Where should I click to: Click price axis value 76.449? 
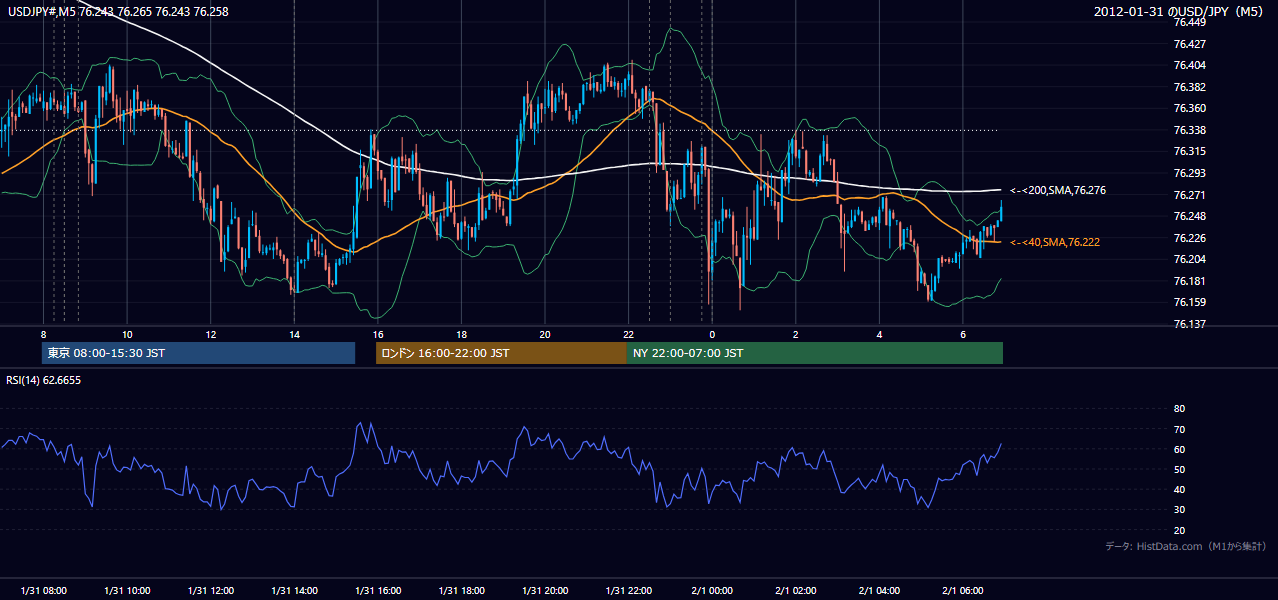(1189, 22)
